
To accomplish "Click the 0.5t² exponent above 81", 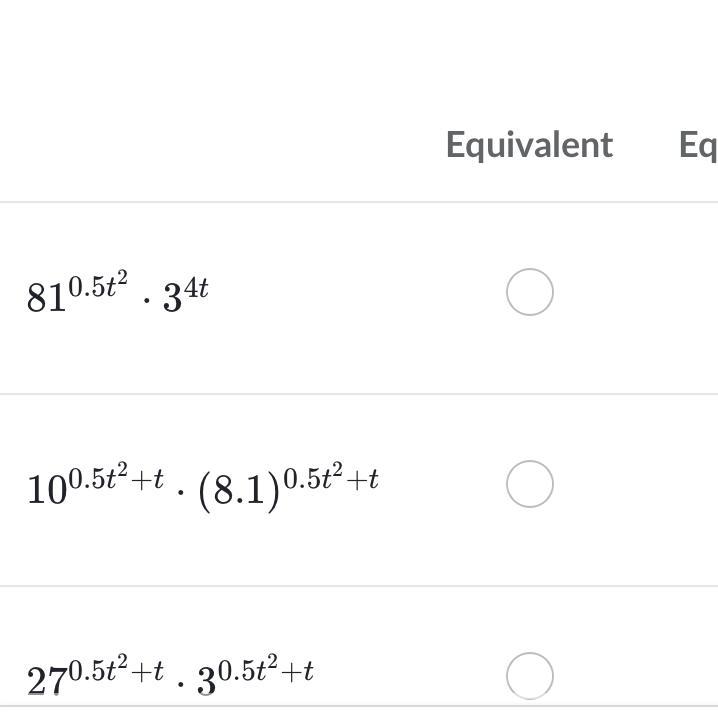I will [x=98, y=284].
